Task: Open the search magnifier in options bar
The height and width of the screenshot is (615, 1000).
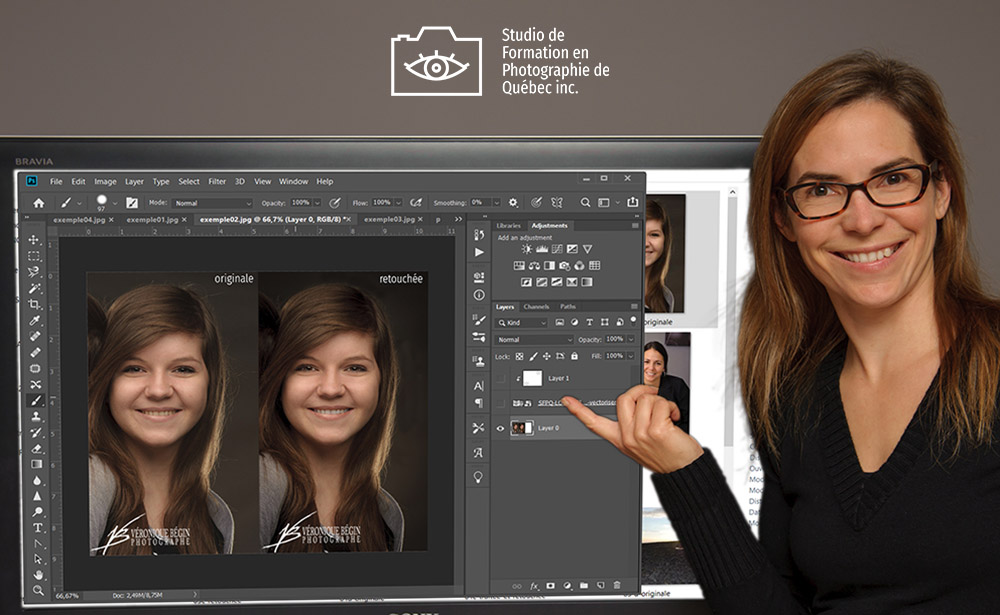Action: tap(585, 202)
